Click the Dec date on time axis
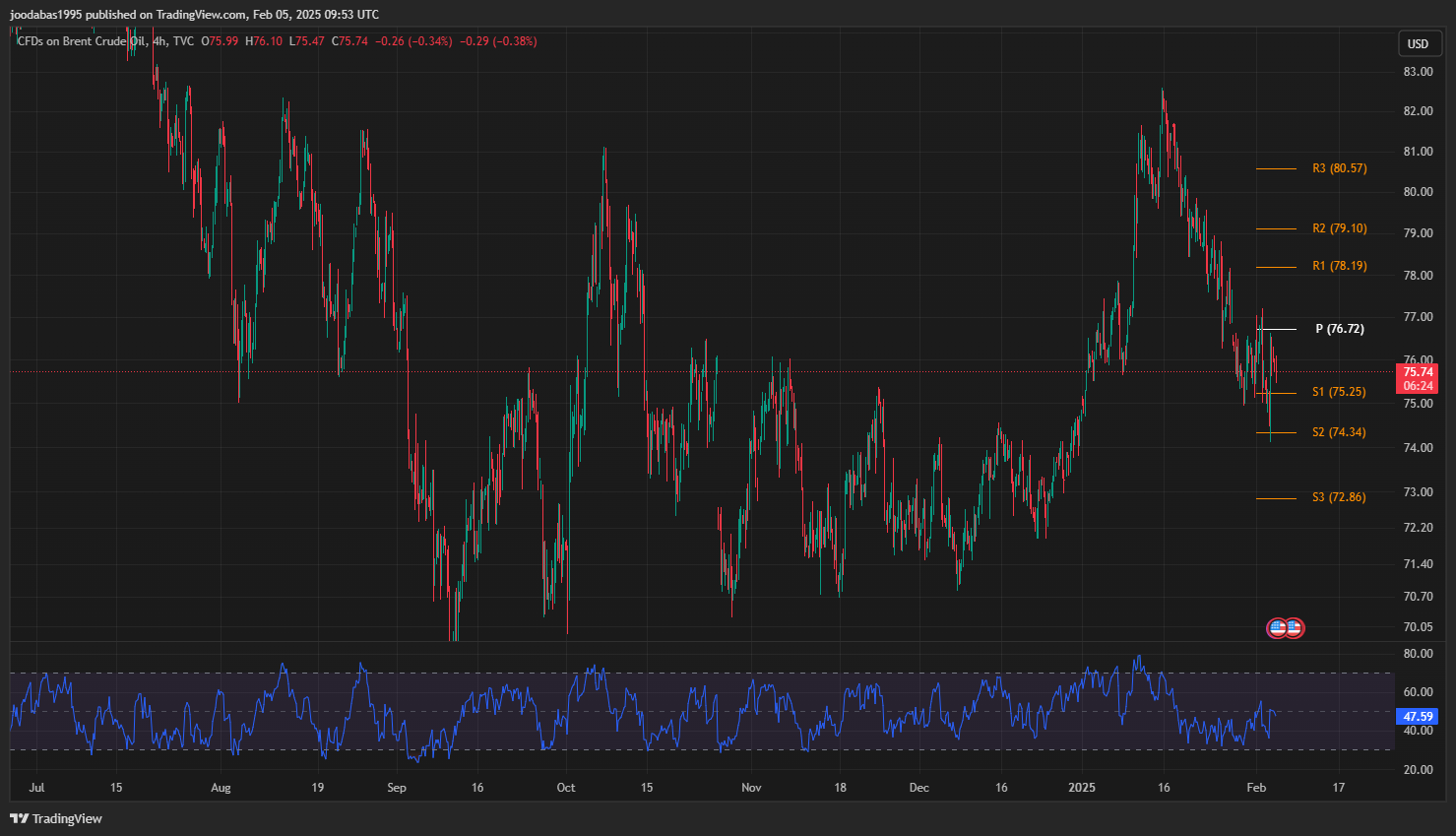Image resolution: width=1456 pixels, height=836 pixels. pyautogui.click(x=918, y=788)
